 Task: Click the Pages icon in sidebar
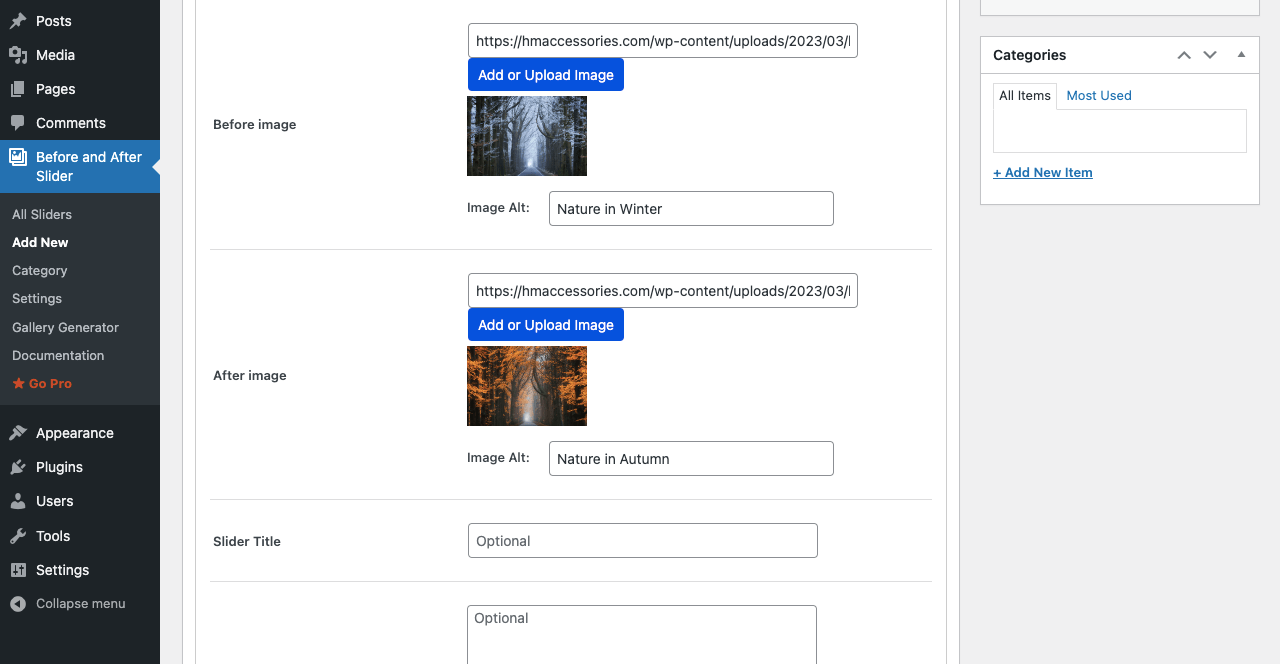click(x=18, y=89)
